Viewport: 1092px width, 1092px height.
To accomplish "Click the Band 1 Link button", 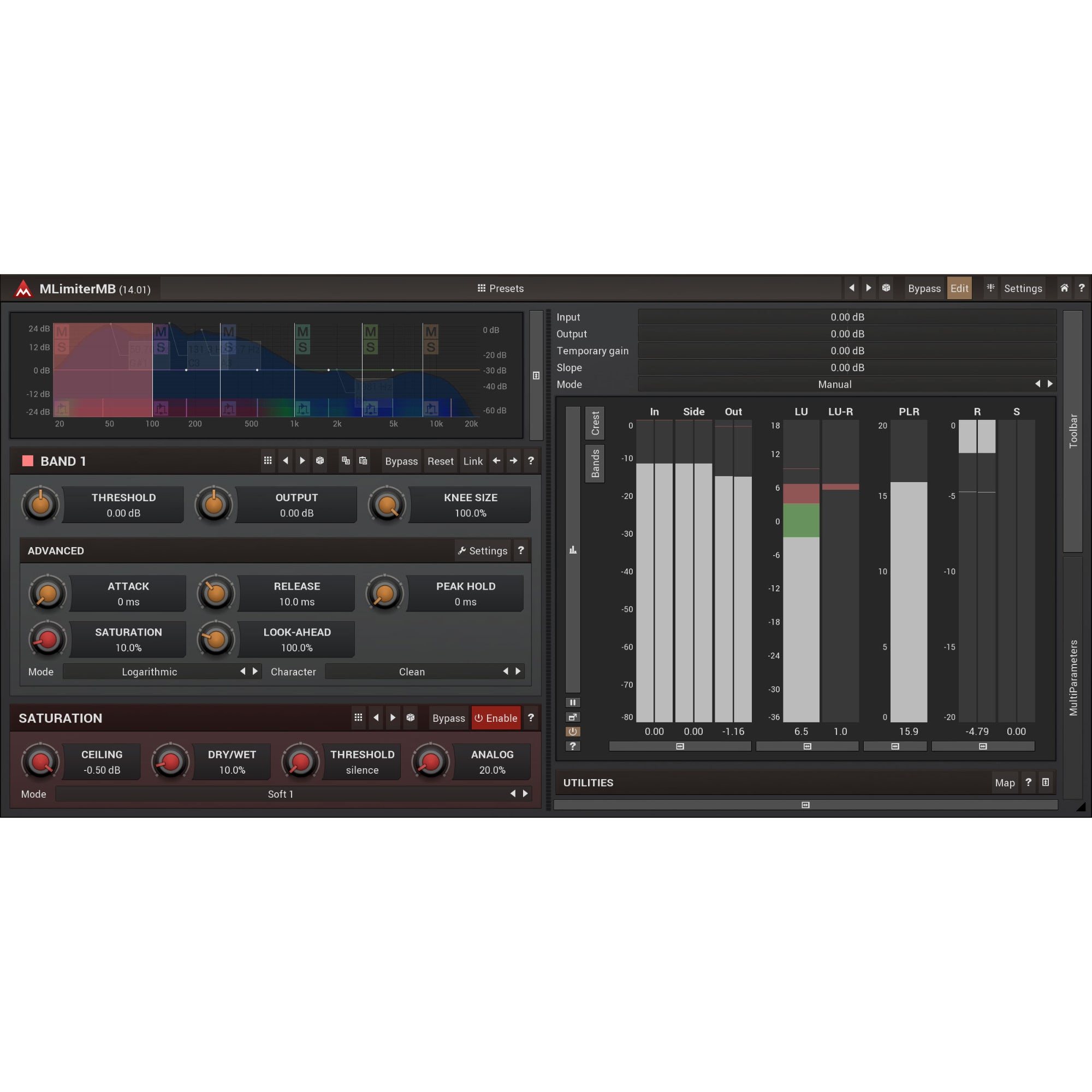I will pyautogui.click(x=473, y=461).
